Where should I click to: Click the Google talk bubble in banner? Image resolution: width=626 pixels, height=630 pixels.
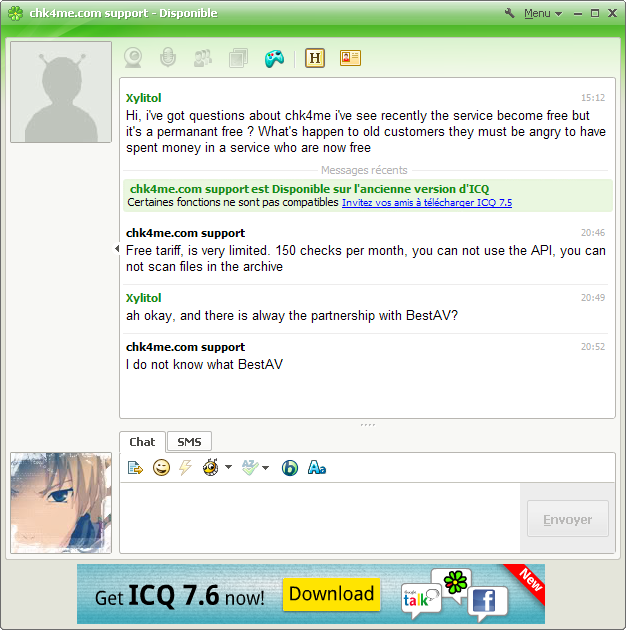tap(420, 599)
